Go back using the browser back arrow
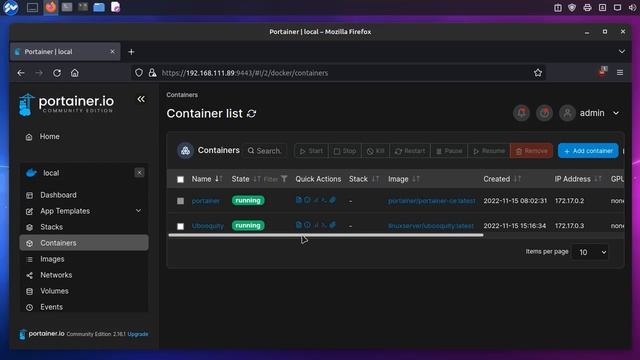This screenshot has height=360, width=640. pyautogui.click(x=21, y=73)
